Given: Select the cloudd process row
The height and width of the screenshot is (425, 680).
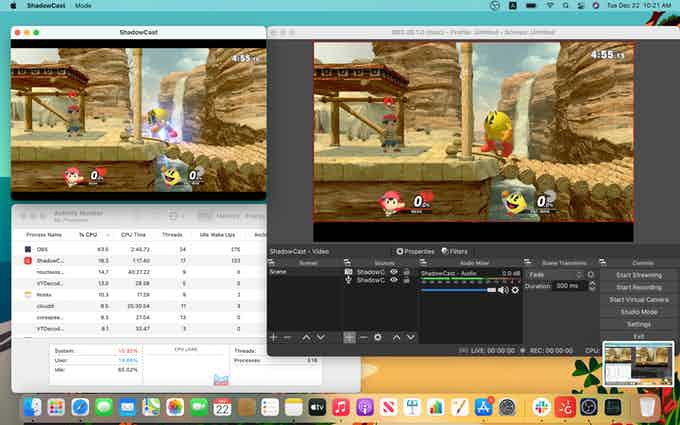Looking at the screenshot, I should click(x=139, y=306).
